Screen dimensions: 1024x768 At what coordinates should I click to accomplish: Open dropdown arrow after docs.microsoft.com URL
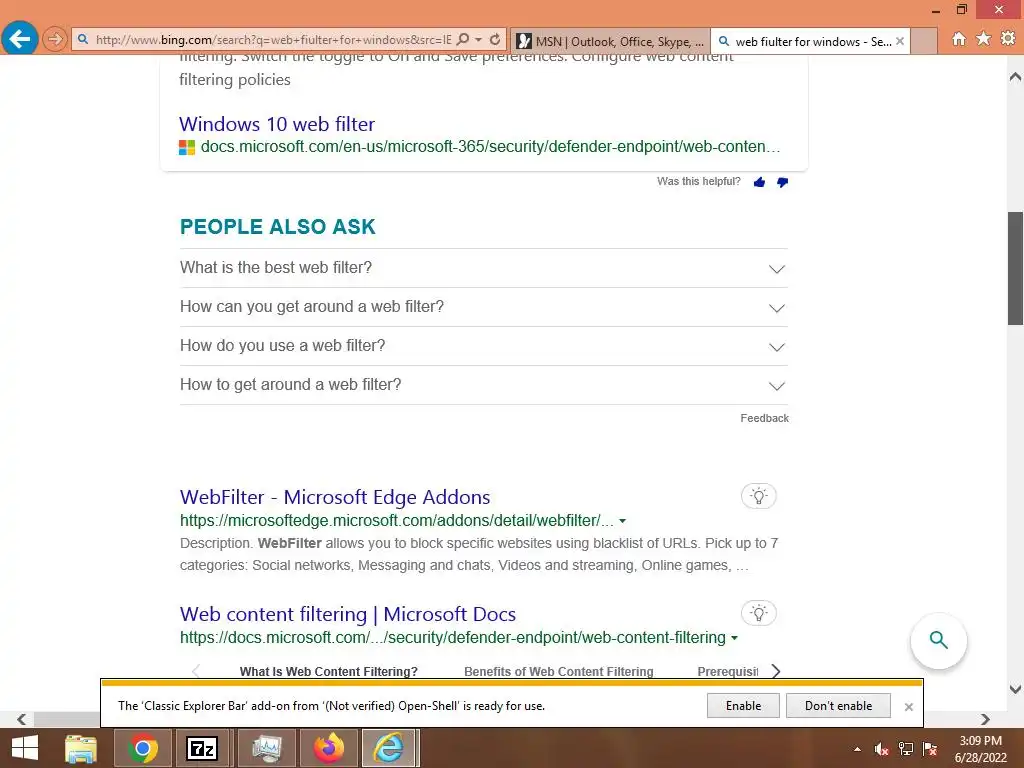click(734, 638)
